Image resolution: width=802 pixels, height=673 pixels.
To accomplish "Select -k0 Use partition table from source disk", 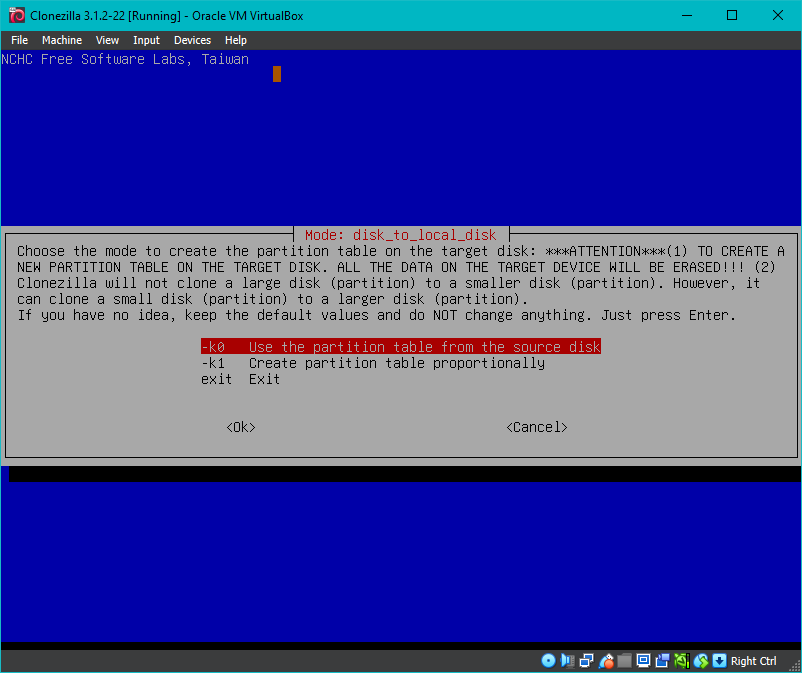I will [x=400, y=347].
